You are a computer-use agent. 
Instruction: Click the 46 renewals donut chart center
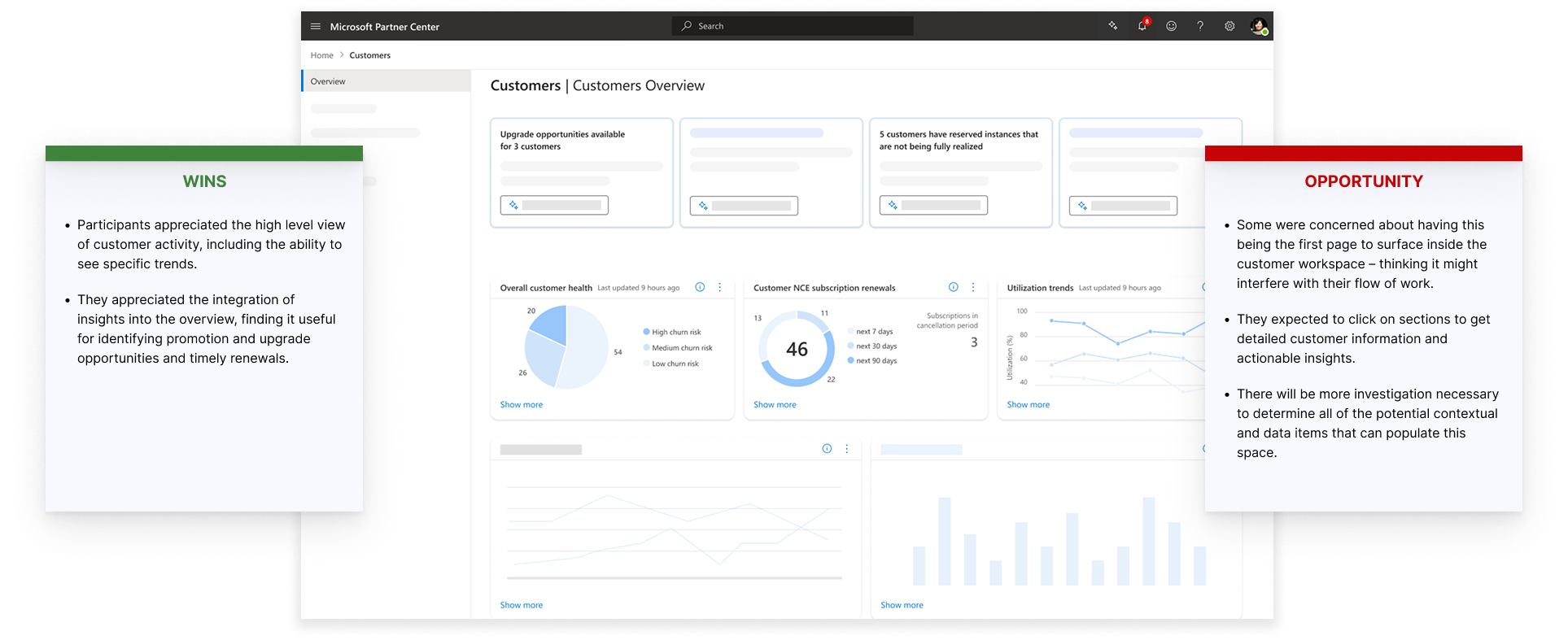click(x=797, y=349)
